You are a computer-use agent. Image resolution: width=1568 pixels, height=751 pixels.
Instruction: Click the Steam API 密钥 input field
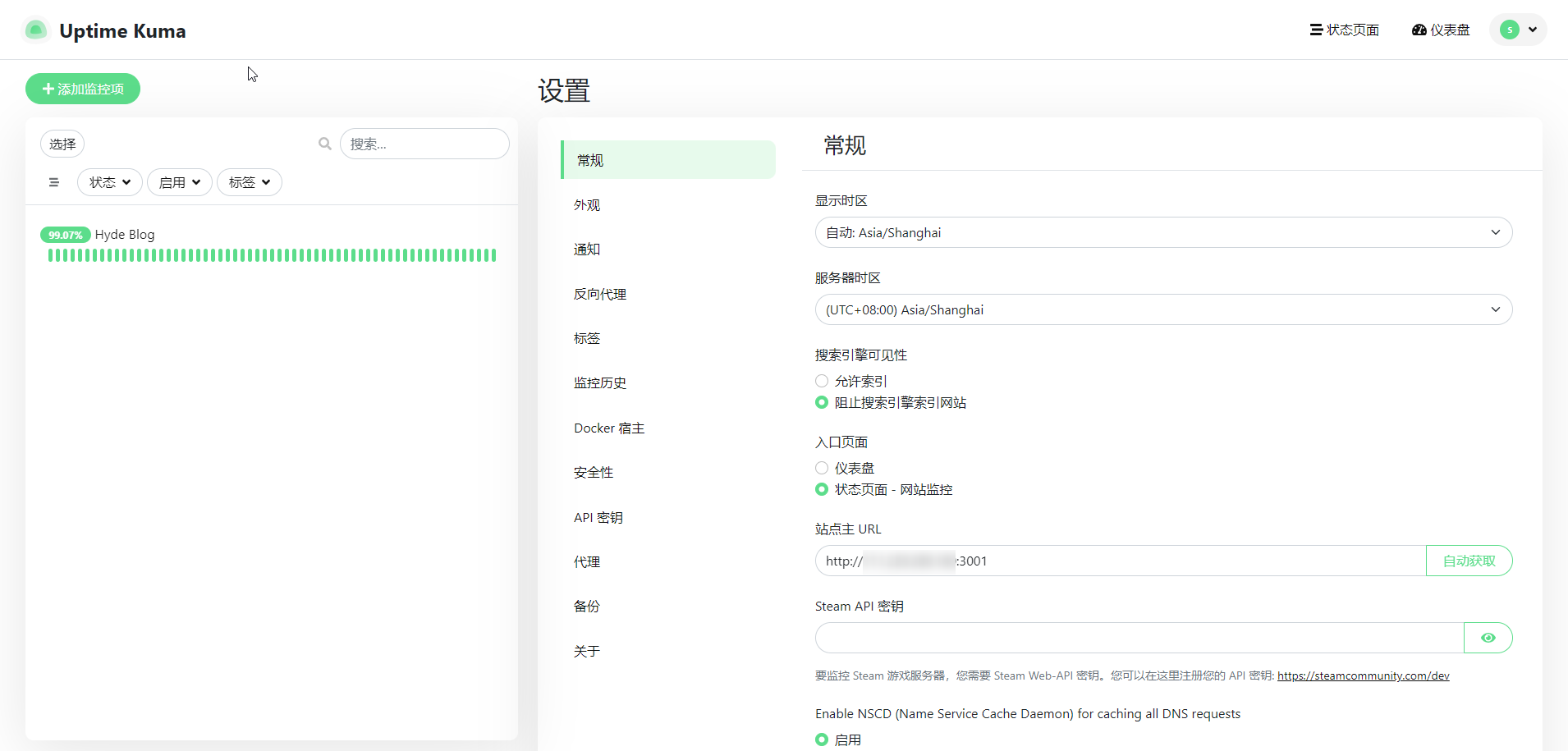(x=1139, y=638)
